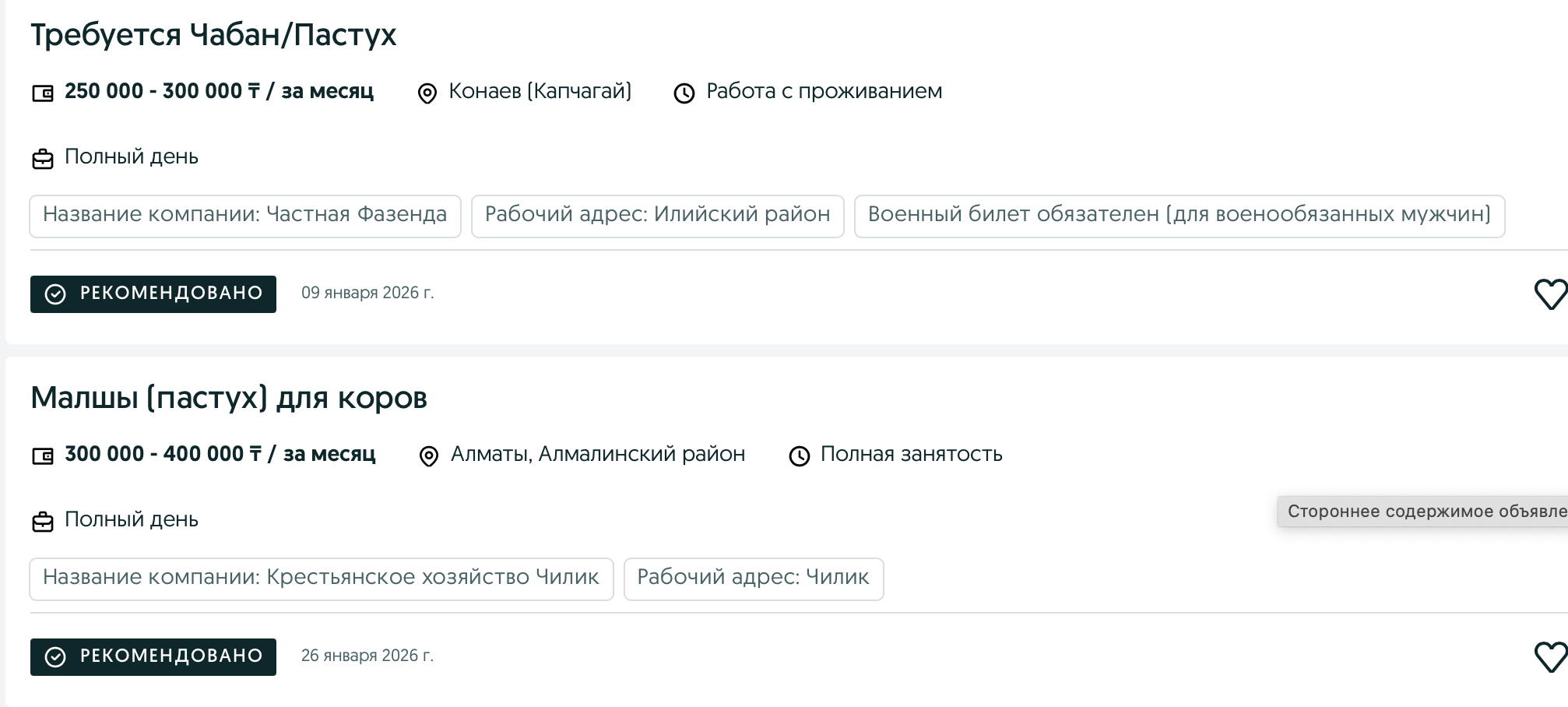The image size is (1568, 707).
Task: Open the Требуется Чабан/Пастух job title
Action: pos(213,35)
